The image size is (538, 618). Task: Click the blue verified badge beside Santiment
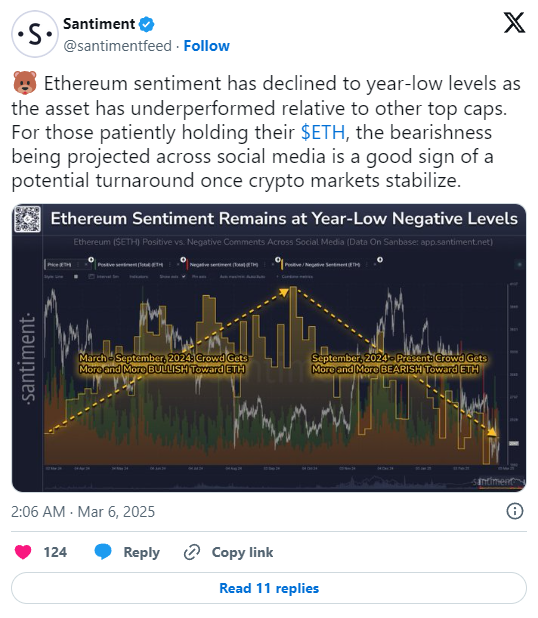[147, 24]
